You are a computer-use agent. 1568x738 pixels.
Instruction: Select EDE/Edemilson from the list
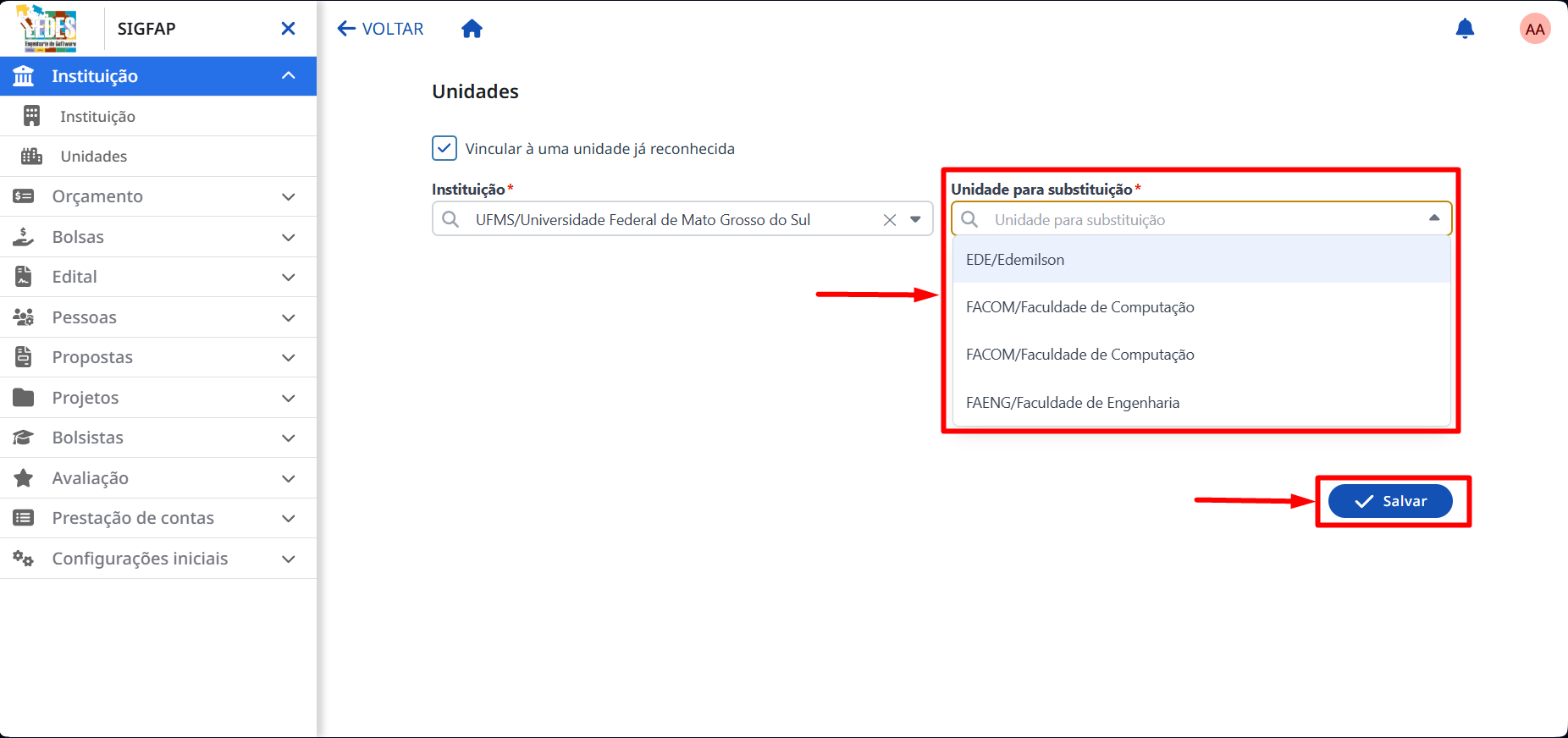[1201, 260]
